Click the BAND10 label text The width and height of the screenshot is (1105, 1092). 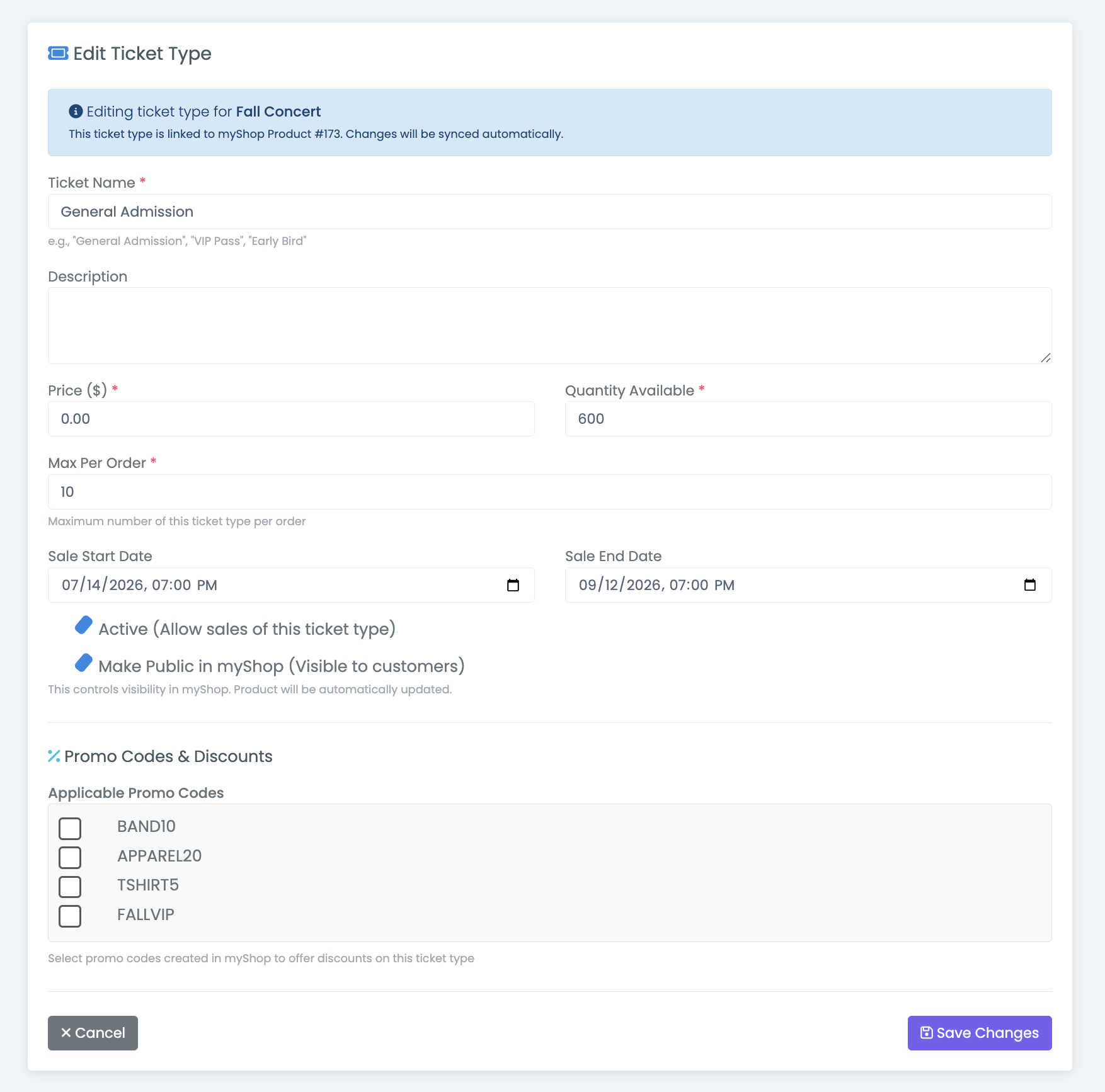pos(146,826)
